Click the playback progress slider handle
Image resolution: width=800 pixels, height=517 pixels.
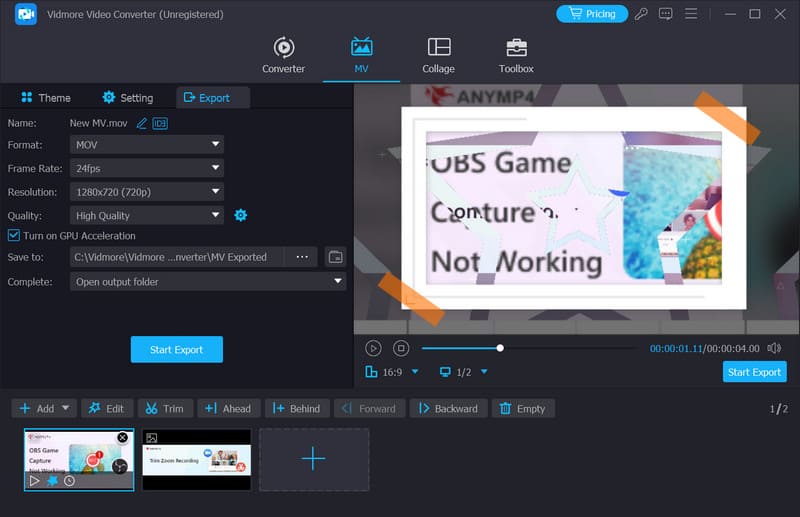coord(500,348)
